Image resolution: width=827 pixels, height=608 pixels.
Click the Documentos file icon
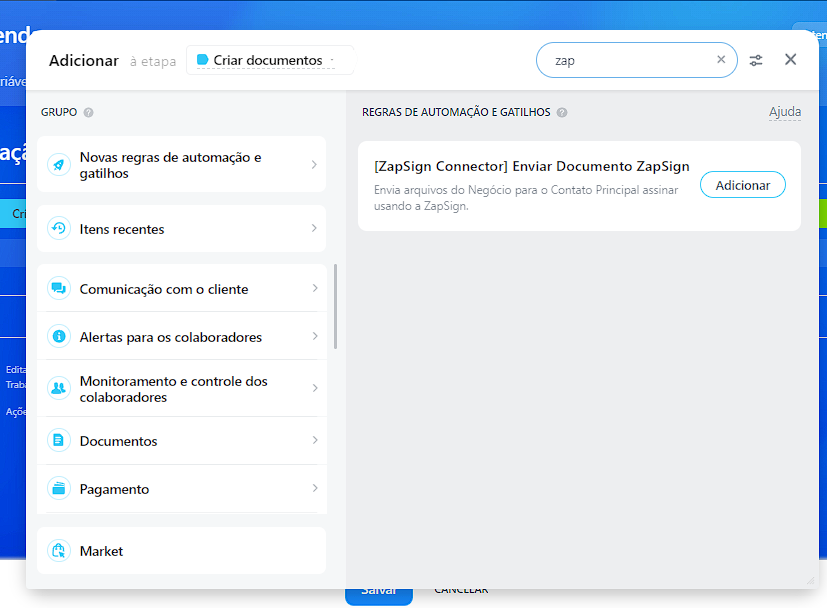(x=59, y=441)
